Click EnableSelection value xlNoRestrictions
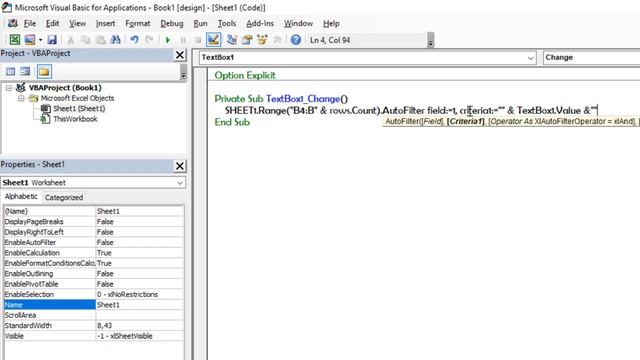 pyautogui.click(x=139, y=294)
